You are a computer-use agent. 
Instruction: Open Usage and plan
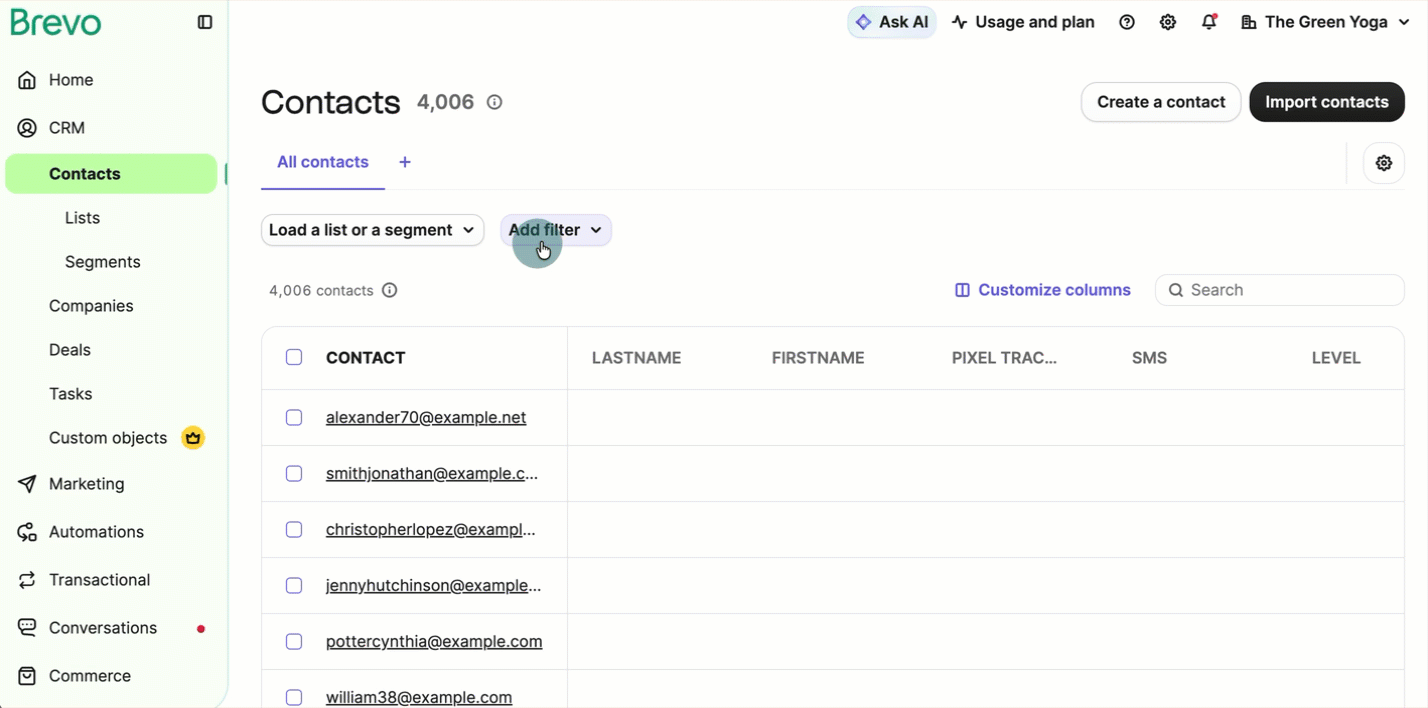[x=1023, y=22]
